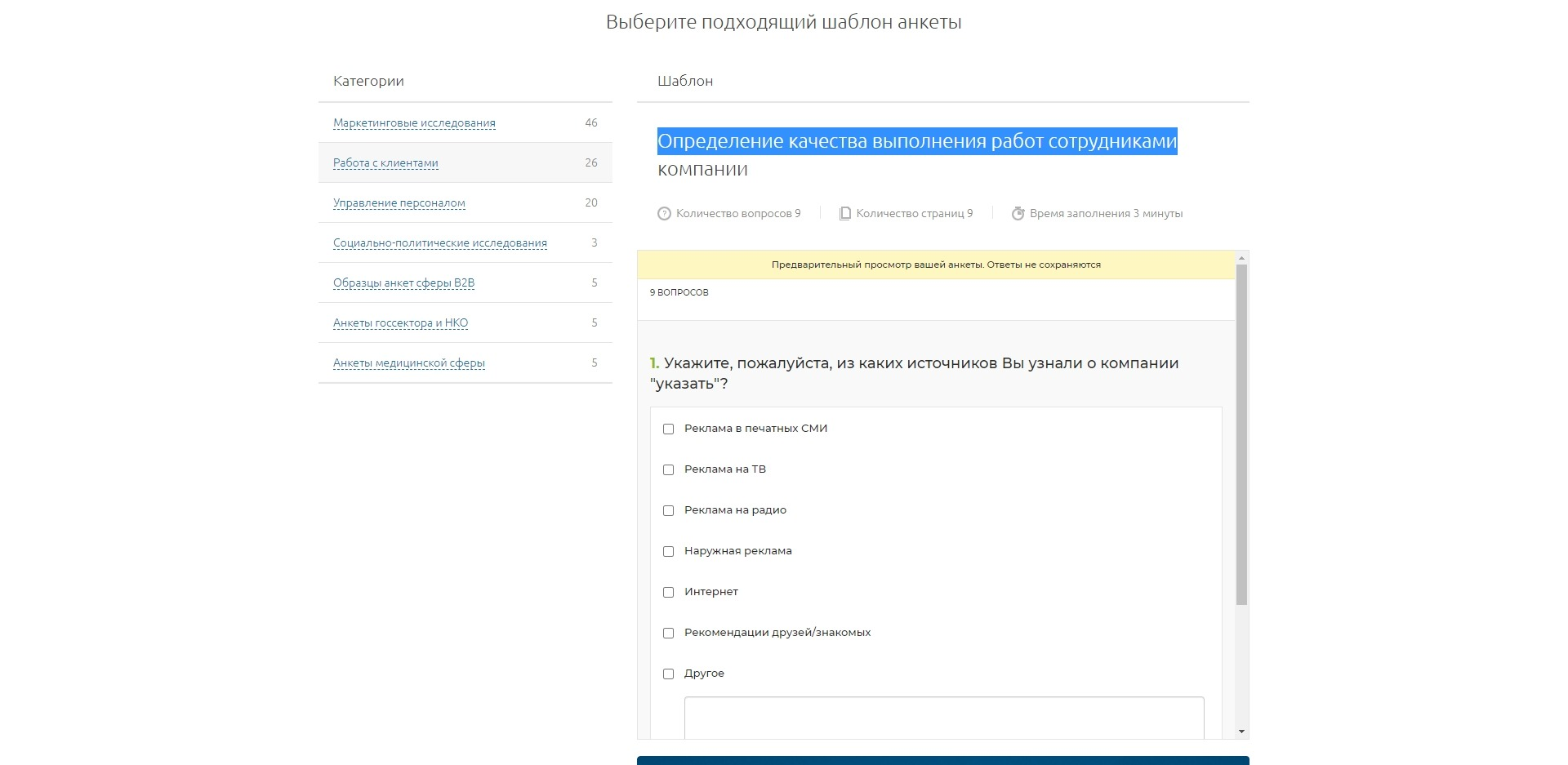Viewport: 1568px width, 765px height.
Task: Click question 1 text about company sources
Action: (x=915, y=373)
